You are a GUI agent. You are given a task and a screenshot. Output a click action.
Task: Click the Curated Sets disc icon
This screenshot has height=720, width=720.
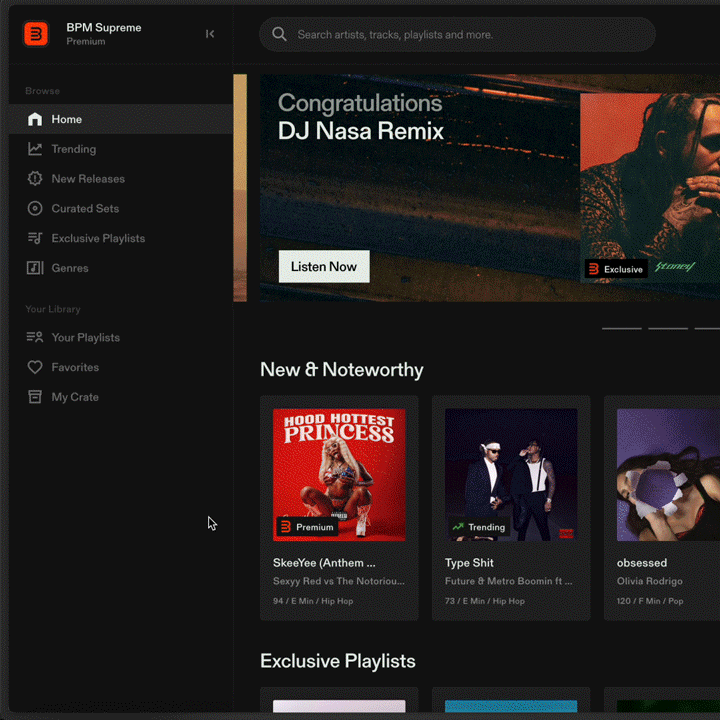click(35, 208)
